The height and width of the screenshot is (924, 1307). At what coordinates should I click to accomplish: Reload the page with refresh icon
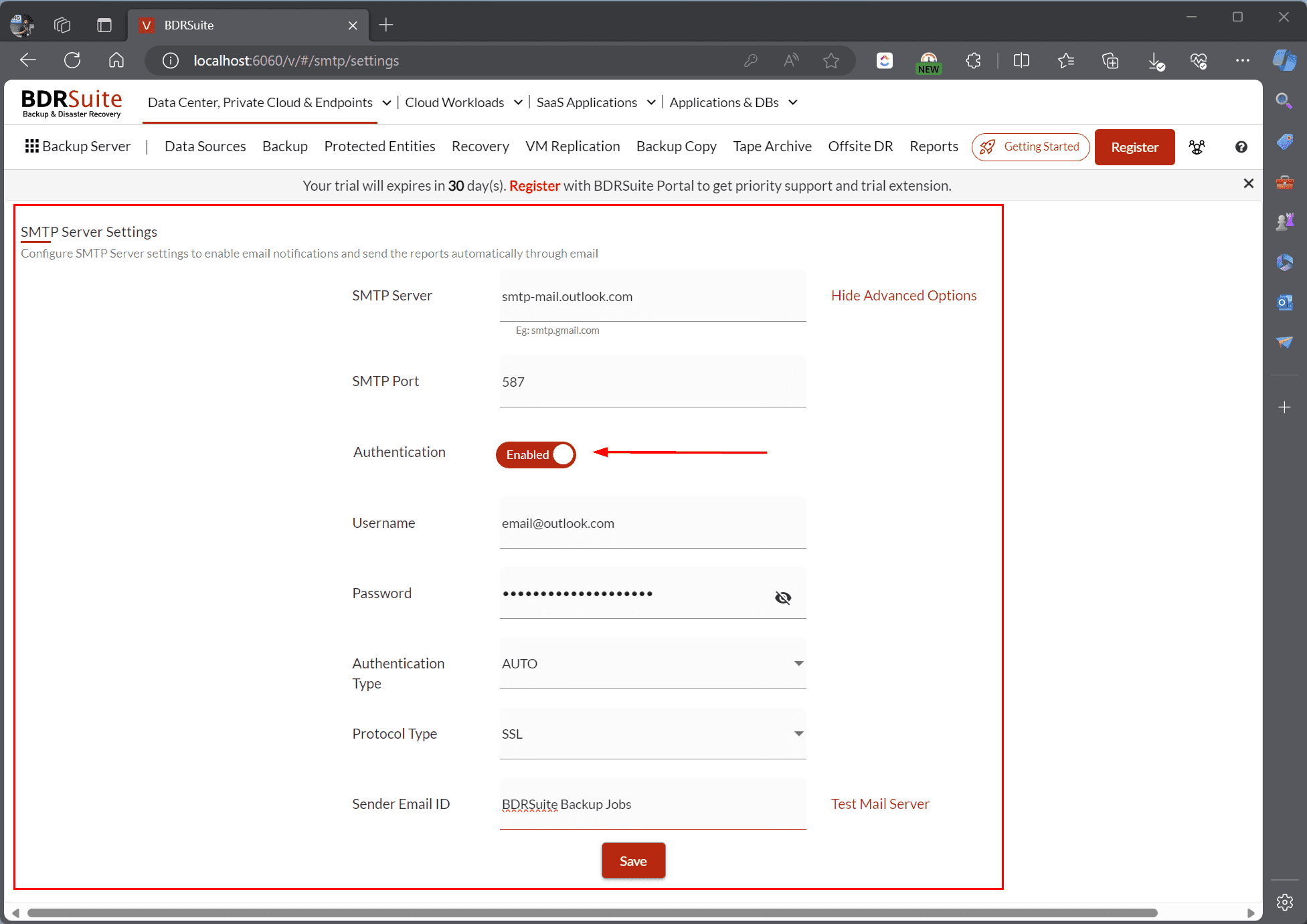click(72, 60)
